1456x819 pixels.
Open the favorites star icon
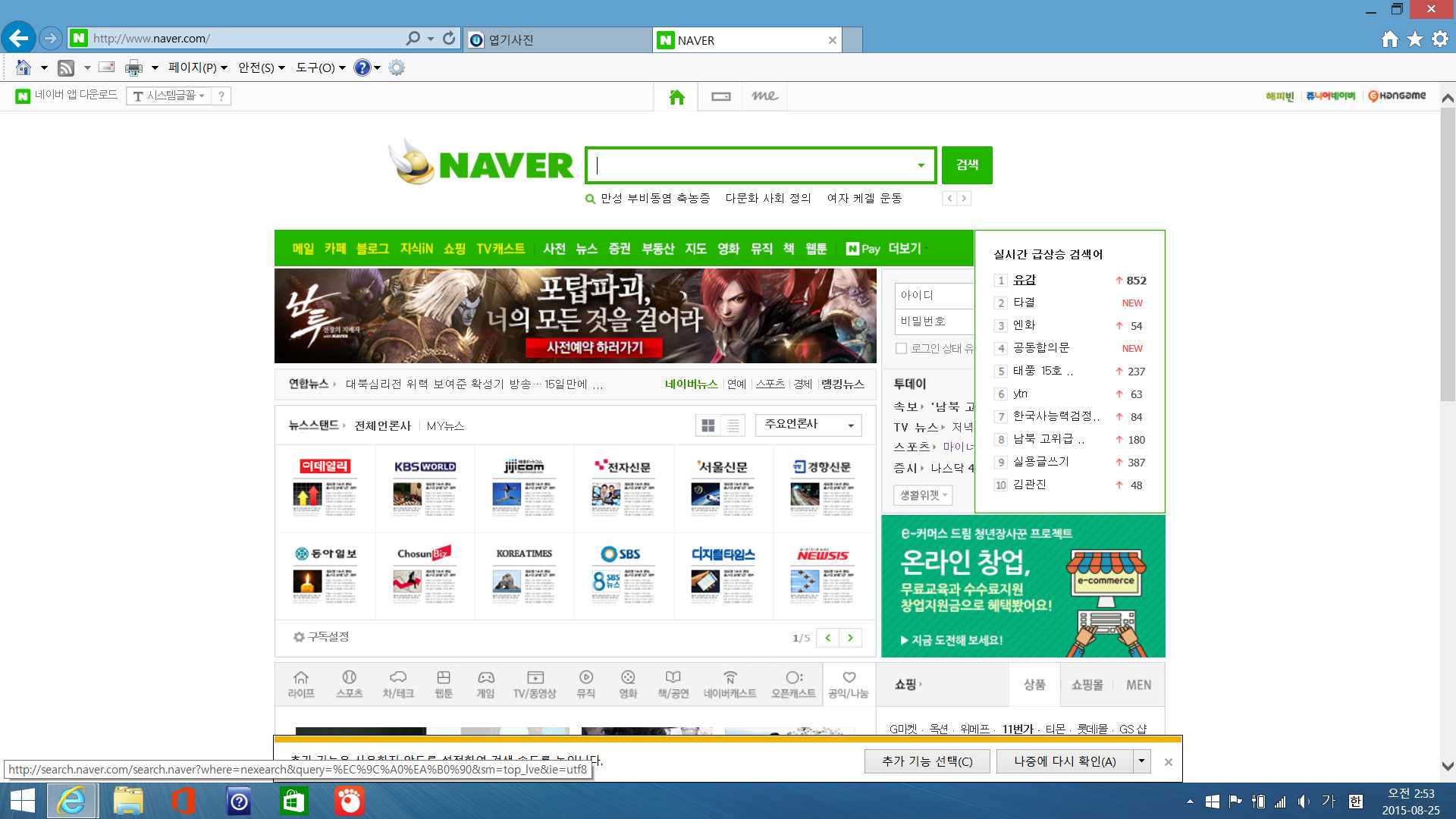click(1415, 39)
